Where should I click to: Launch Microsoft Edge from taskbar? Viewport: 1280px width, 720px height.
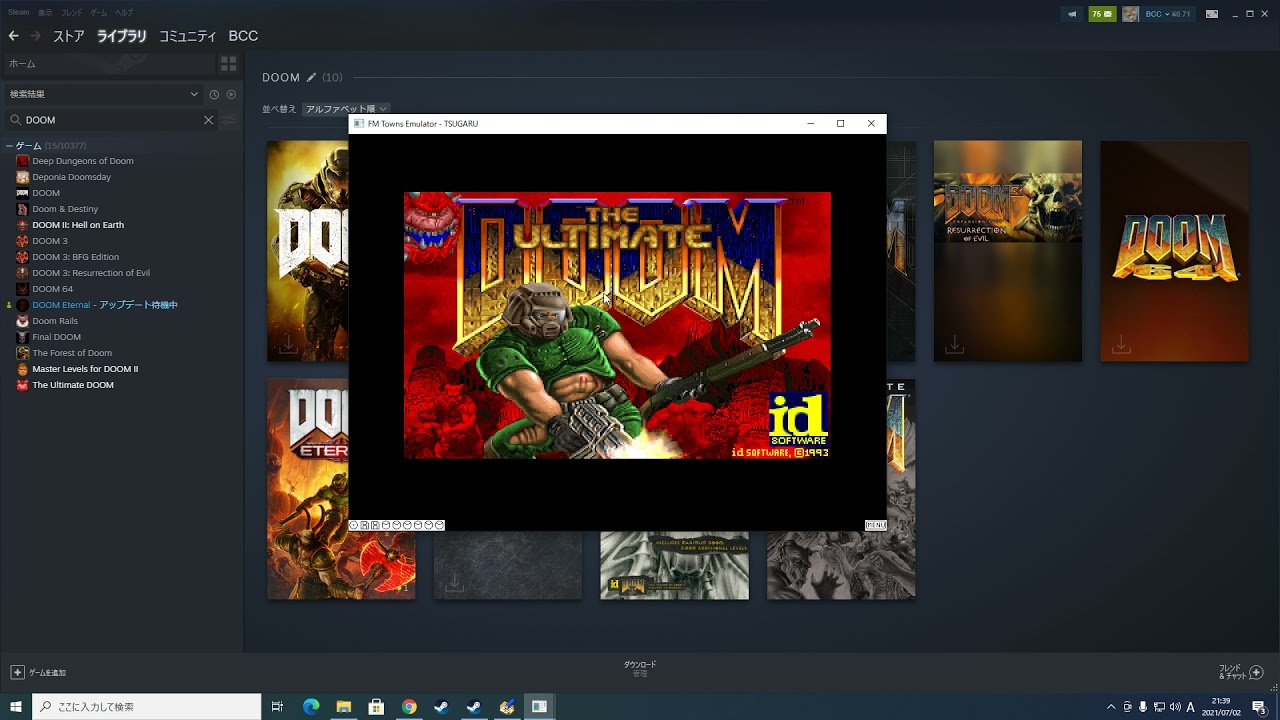click(311, 707)
